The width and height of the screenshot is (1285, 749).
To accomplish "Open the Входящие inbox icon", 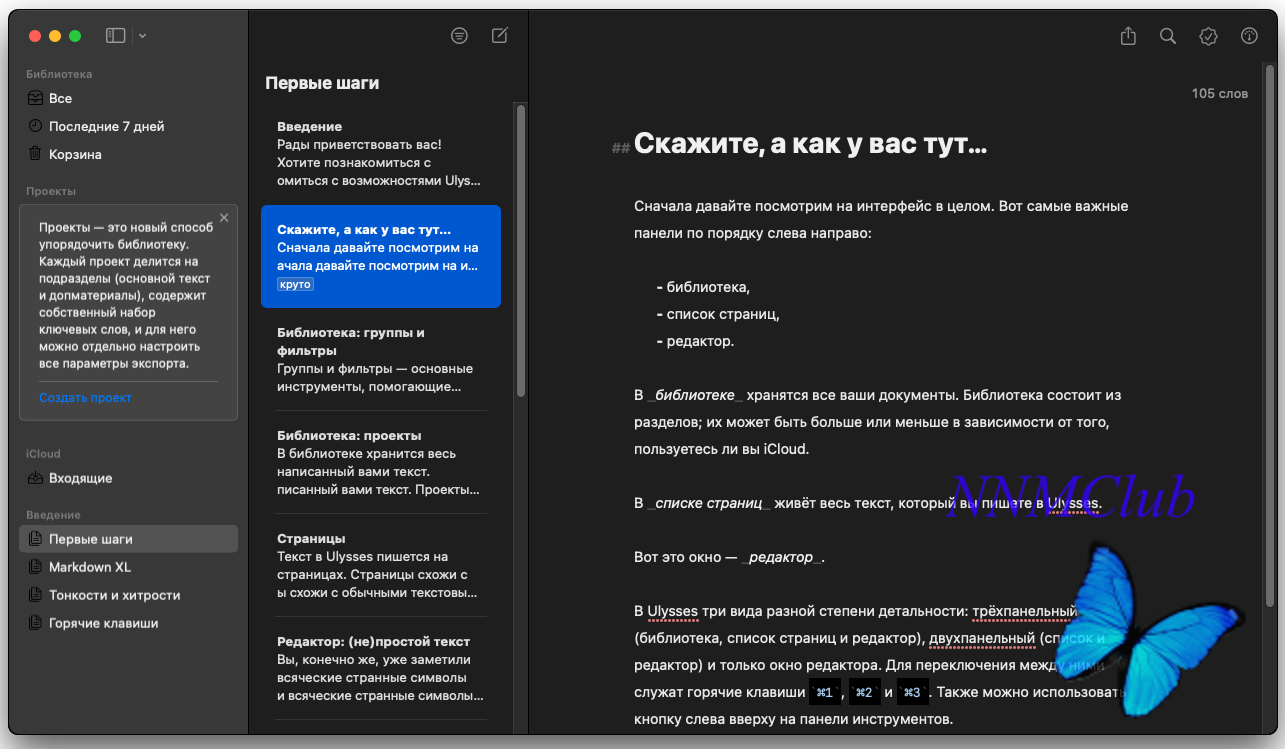I will click(x=35, y=478).
